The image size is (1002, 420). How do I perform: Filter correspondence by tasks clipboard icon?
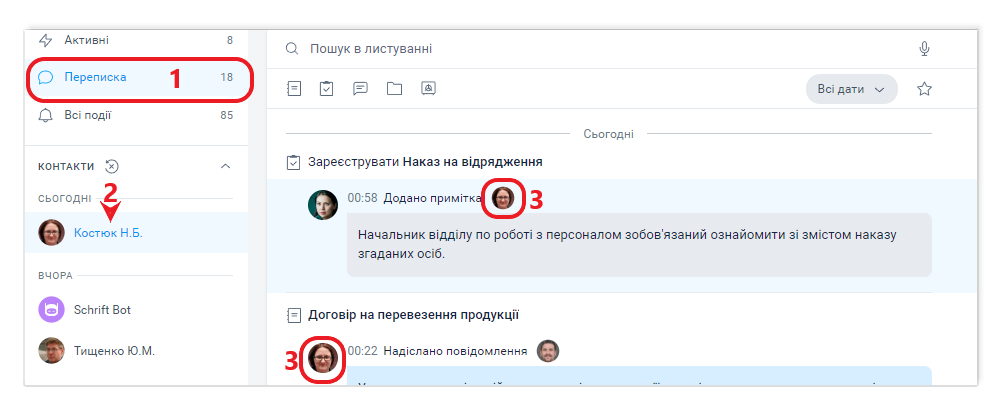[x=326, y=89]
